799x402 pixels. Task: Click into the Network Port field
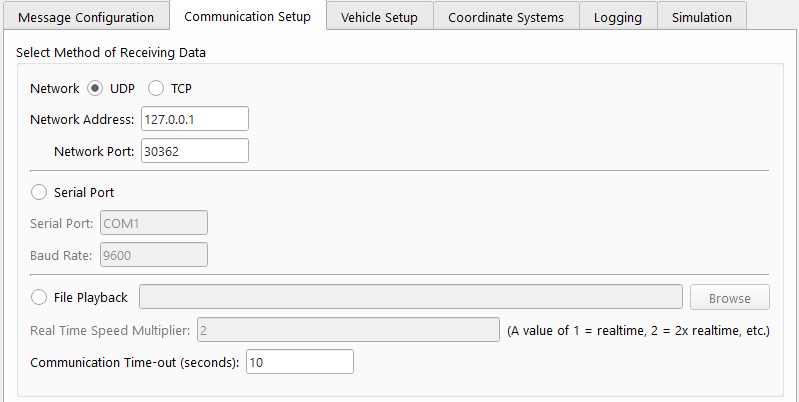click(x=194, y=150)
